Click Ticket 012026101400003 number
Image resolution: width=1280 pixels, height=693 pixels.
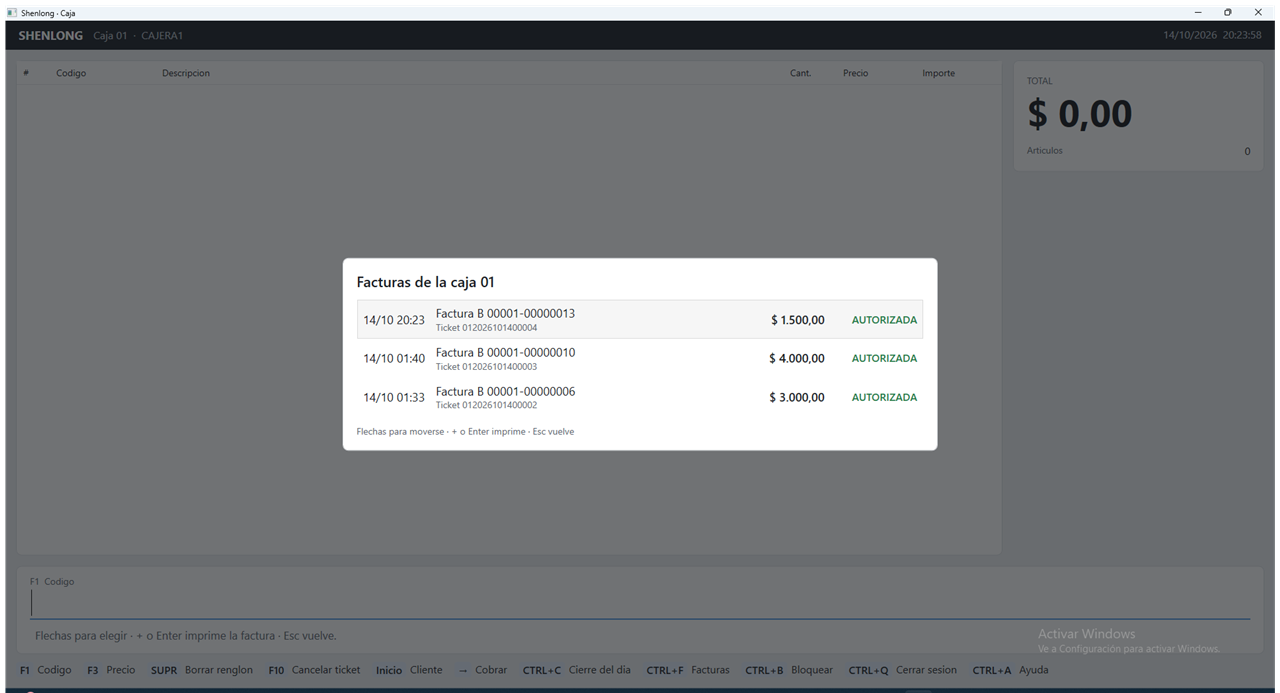coord(486,367)
